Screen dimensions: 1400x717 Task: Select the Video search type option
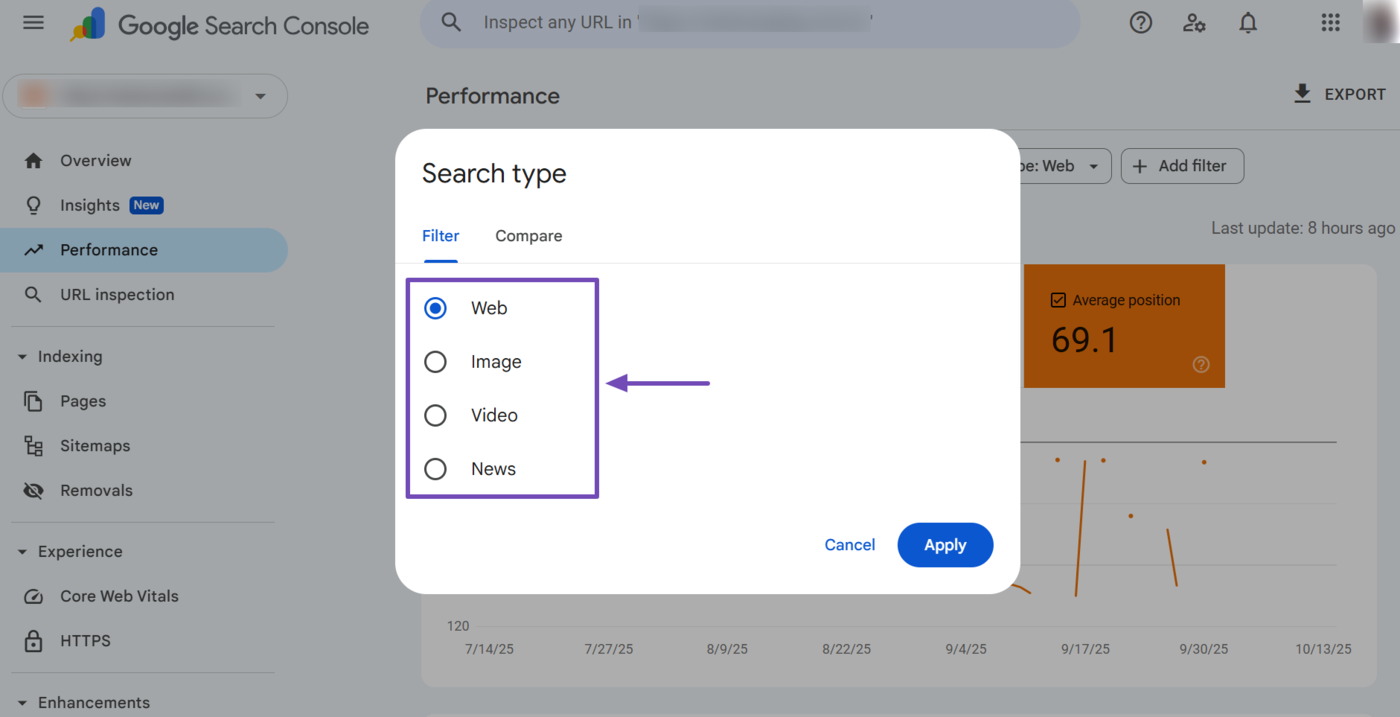[435, 416]
